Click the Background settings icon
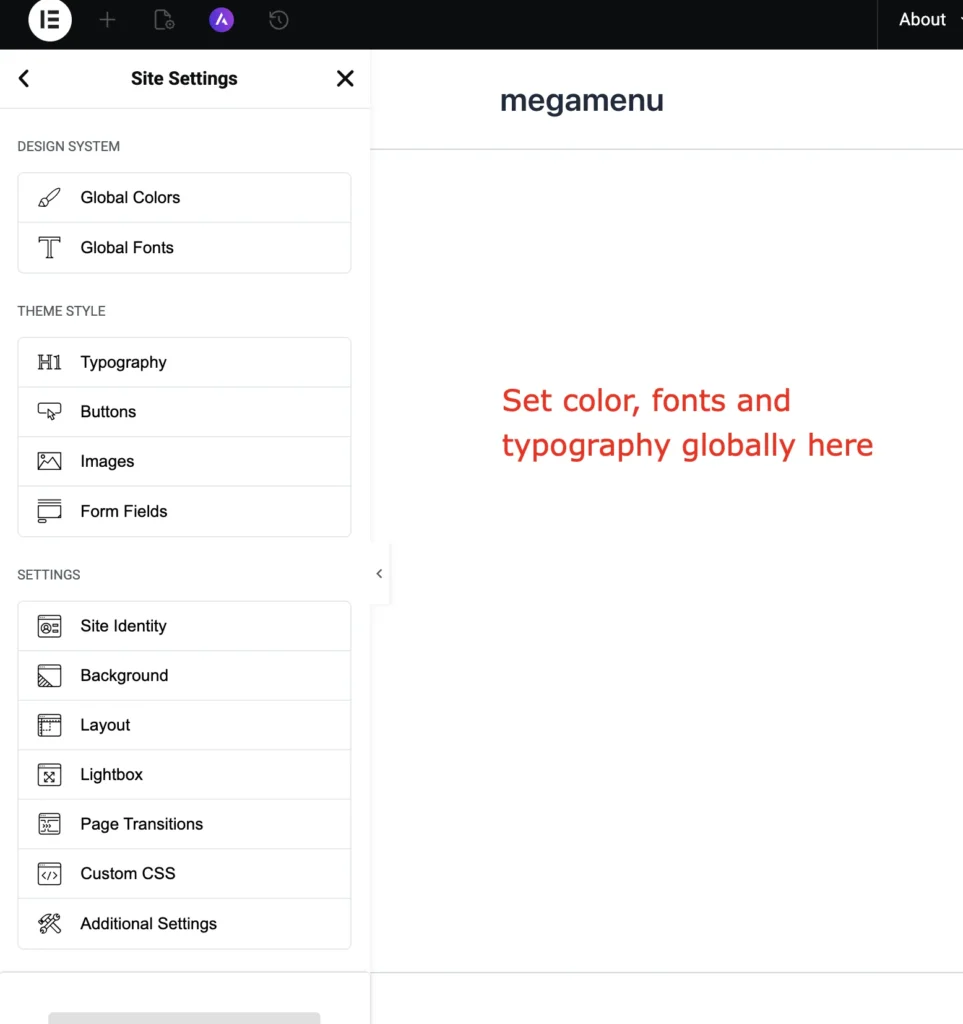 pyautogui.click(x=49, y=676)
